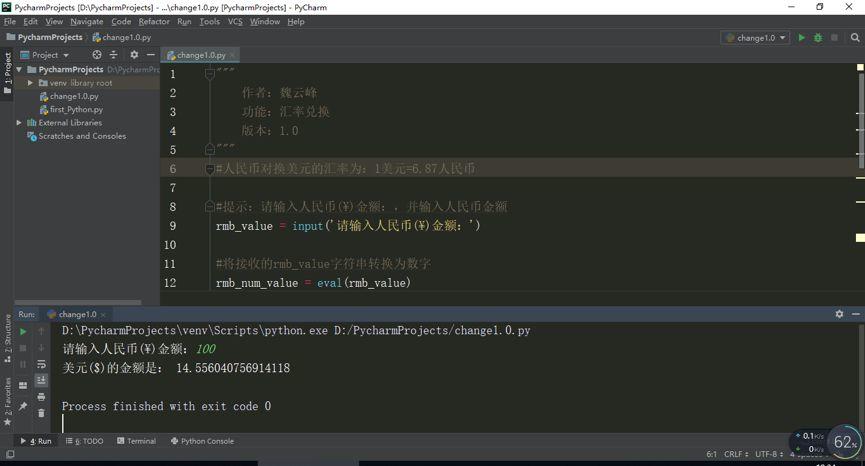Clear all Run console output with trash icon
This screenshot has height=466, width=865.
click(x=41, y=413)
